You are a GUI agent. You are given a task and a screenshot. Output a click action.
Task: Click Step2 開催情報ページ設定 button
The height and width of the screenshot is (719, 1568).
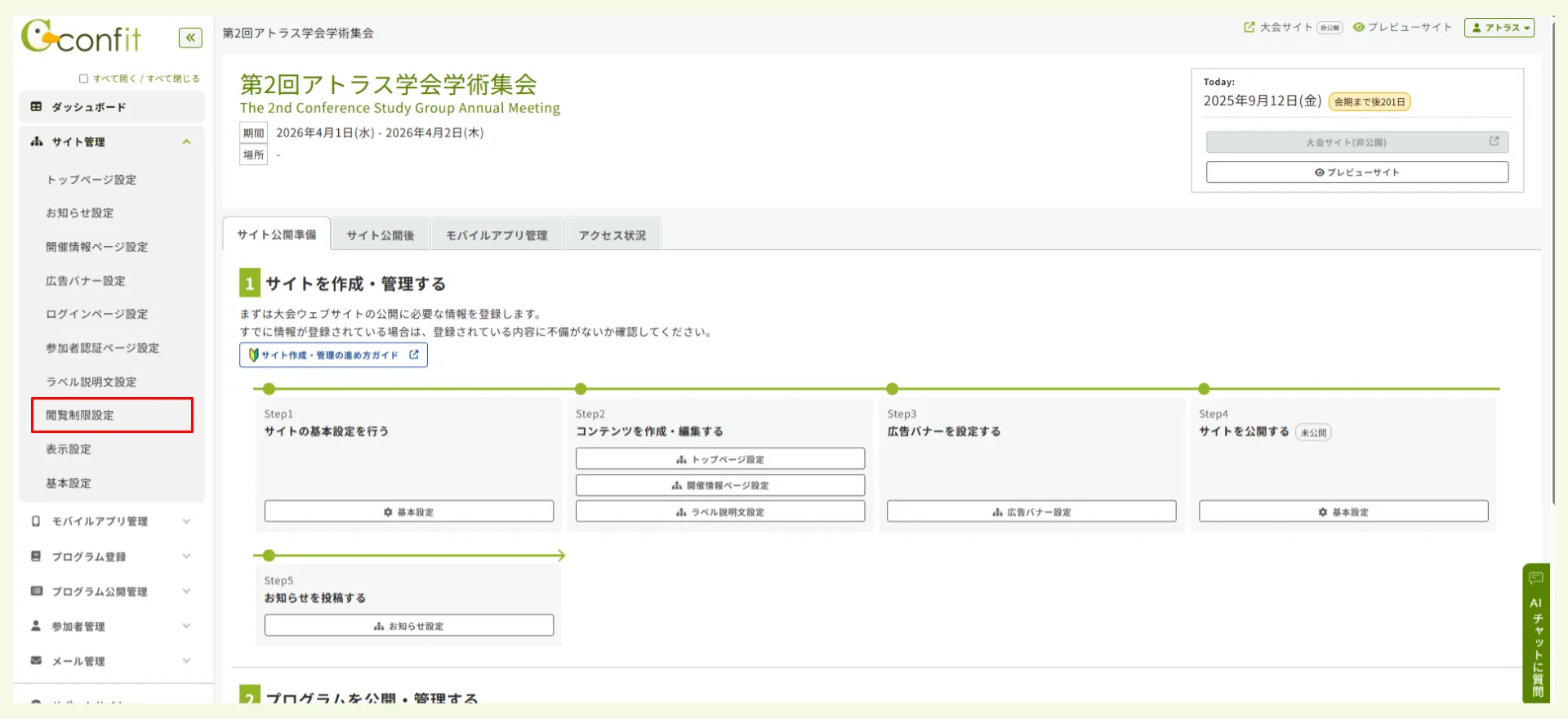(x=720, y=485)
